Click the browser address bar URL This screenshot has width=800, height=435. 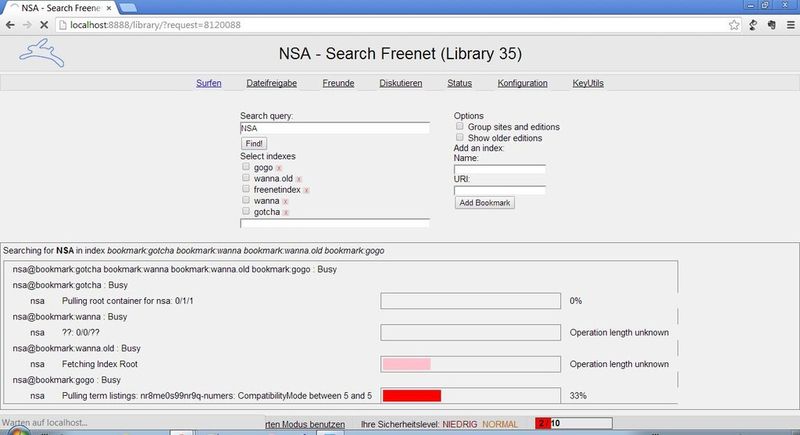coord(155,25)
